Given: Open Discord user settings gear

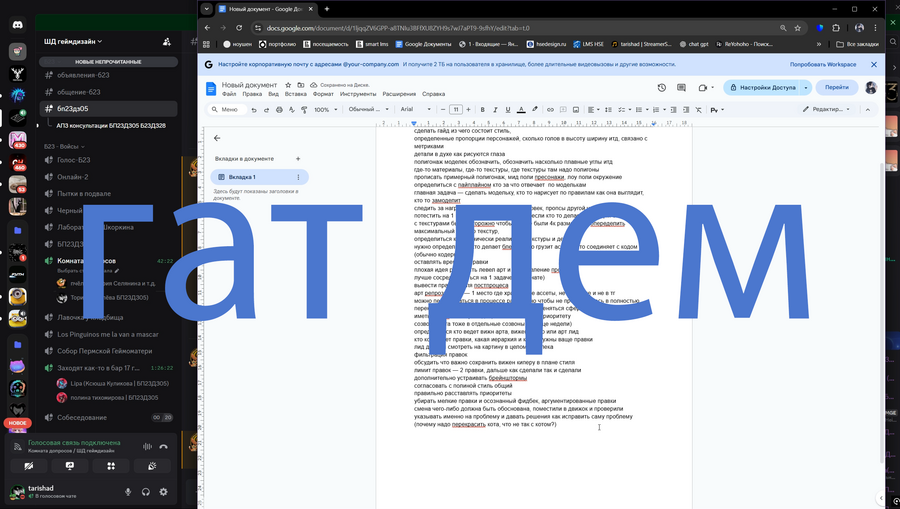Looking at the screenshot, I should coord(164,492).
